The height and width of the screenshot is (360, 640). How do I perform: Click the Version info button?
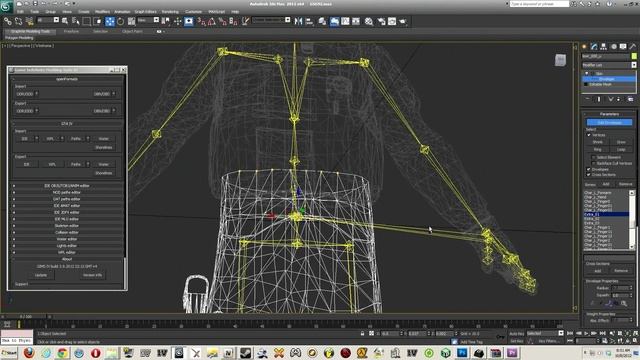coord(92,275)
